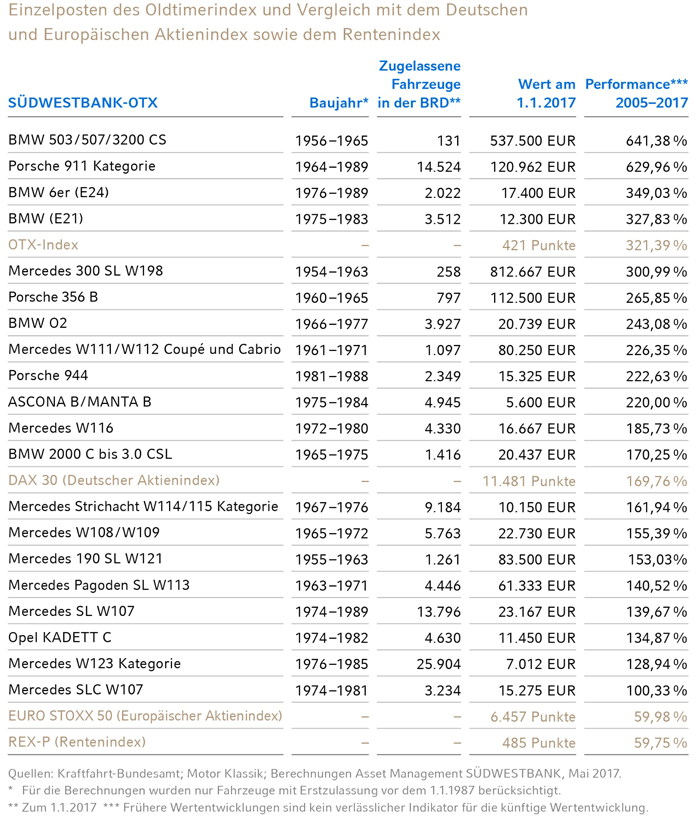Click the SÜDWESTBANK-OTX column header

(82, 103)
